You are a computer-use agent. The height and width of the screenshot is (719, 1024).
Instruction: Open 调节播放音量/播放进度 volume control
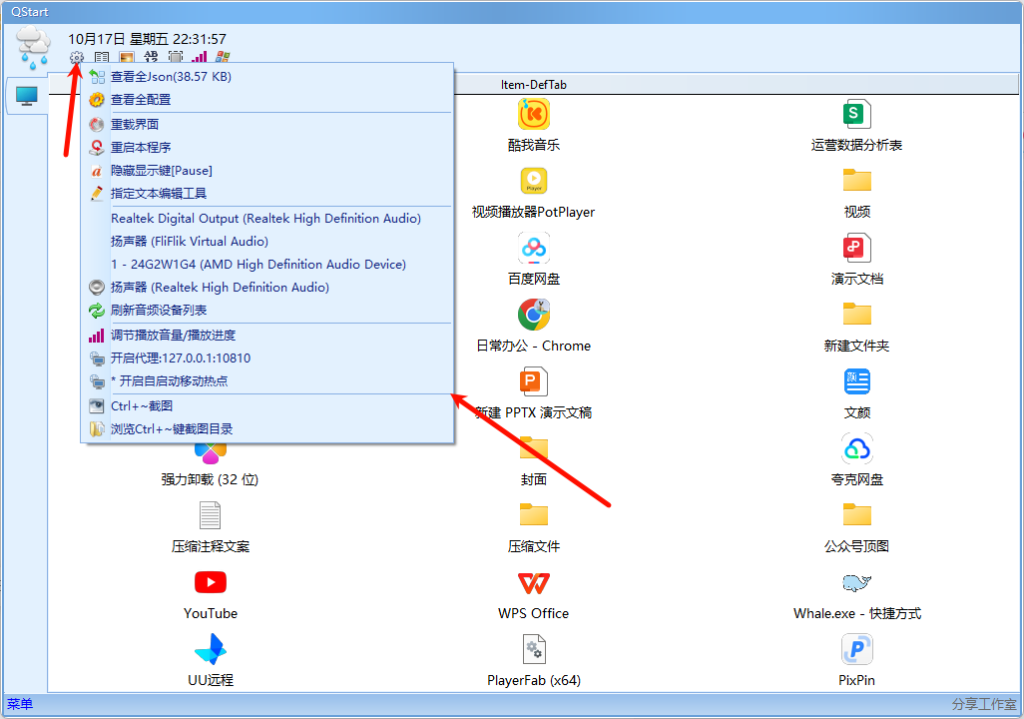173,335
